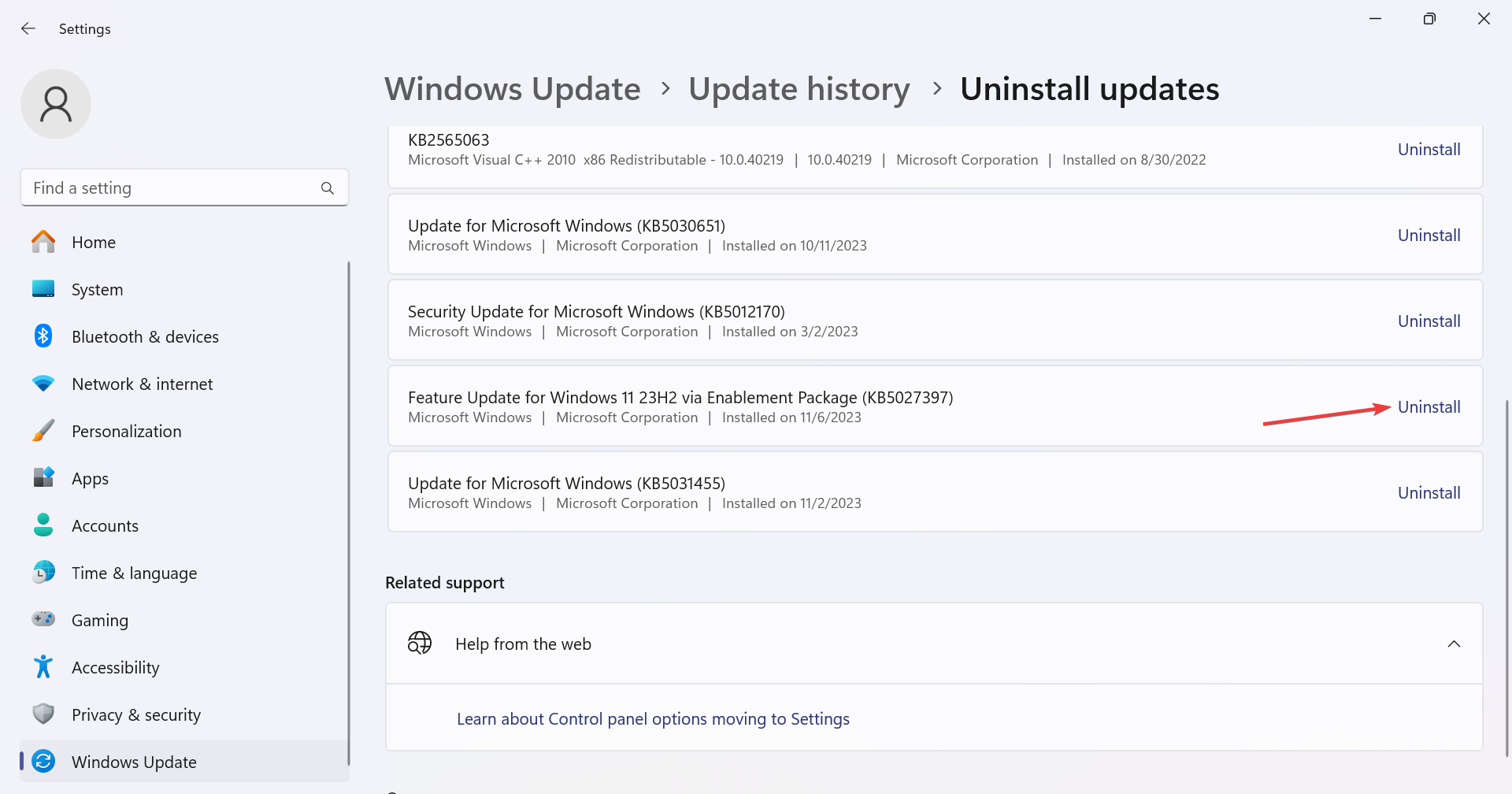Click Installed on 3/2/2023 text
This screenshot has height=794, width=1512.
point(790,332)
